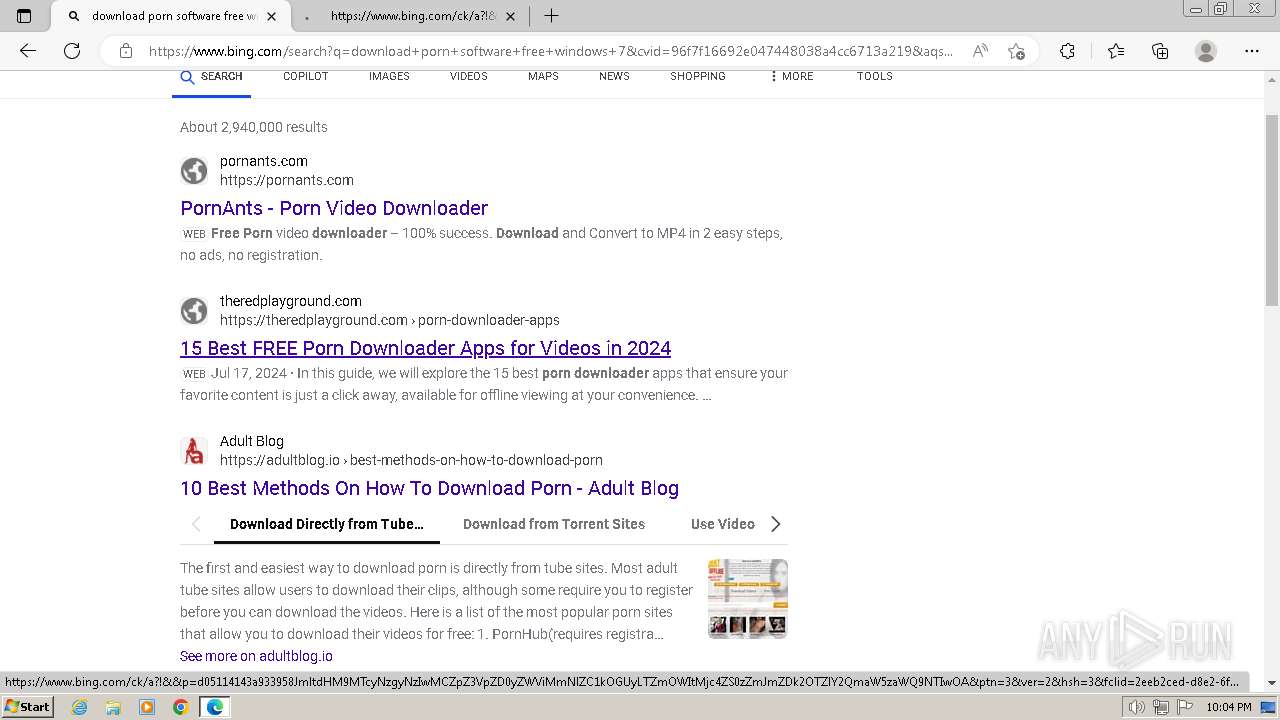This screenshot has height=720, width=1280.
Task: Open the Collections icon
Action: click(1160, 51)
